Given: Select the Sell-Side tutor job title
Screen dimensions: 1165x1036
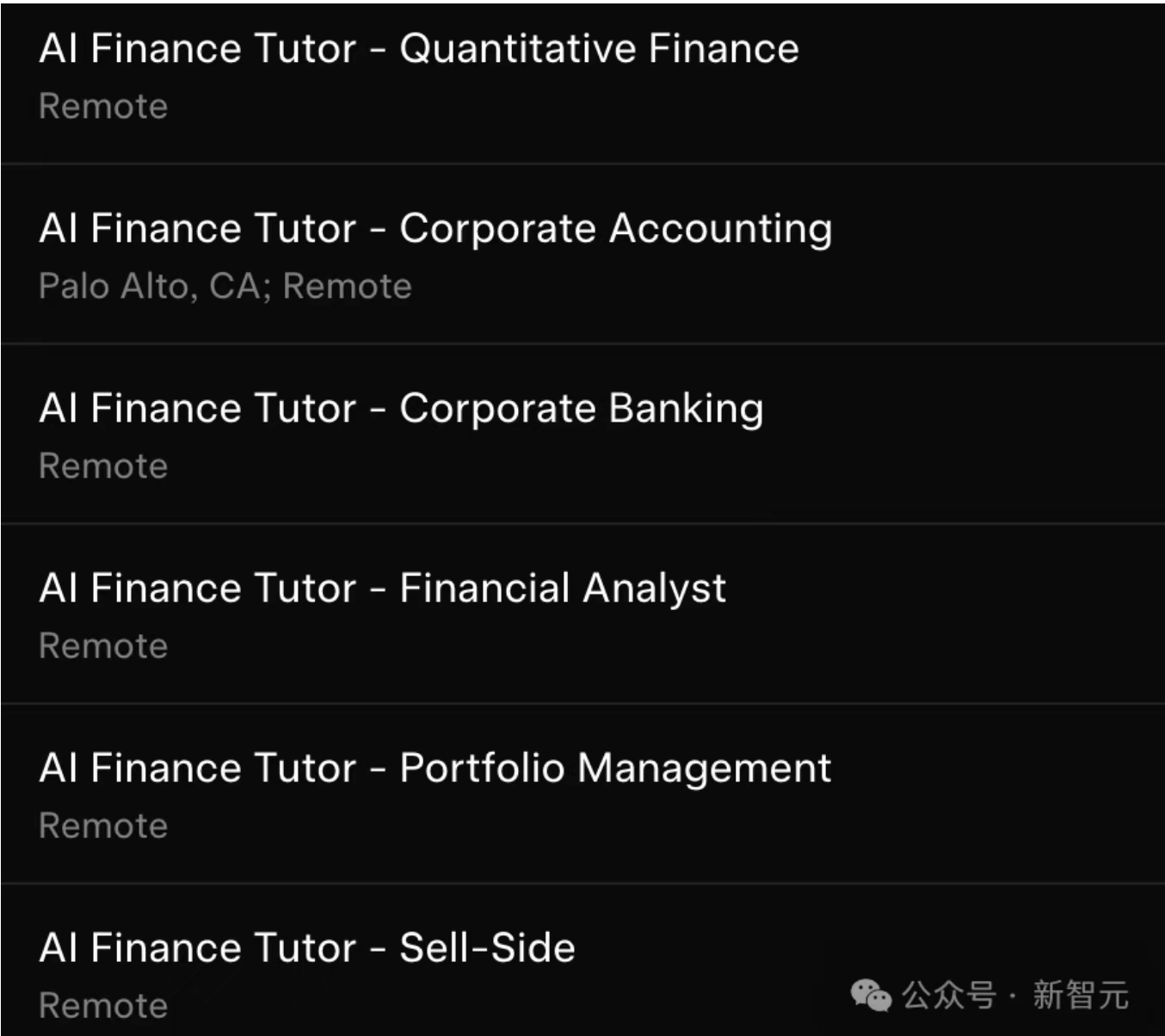Looking at the screenshot, I should pyautogui.click(x=307, y=948).
